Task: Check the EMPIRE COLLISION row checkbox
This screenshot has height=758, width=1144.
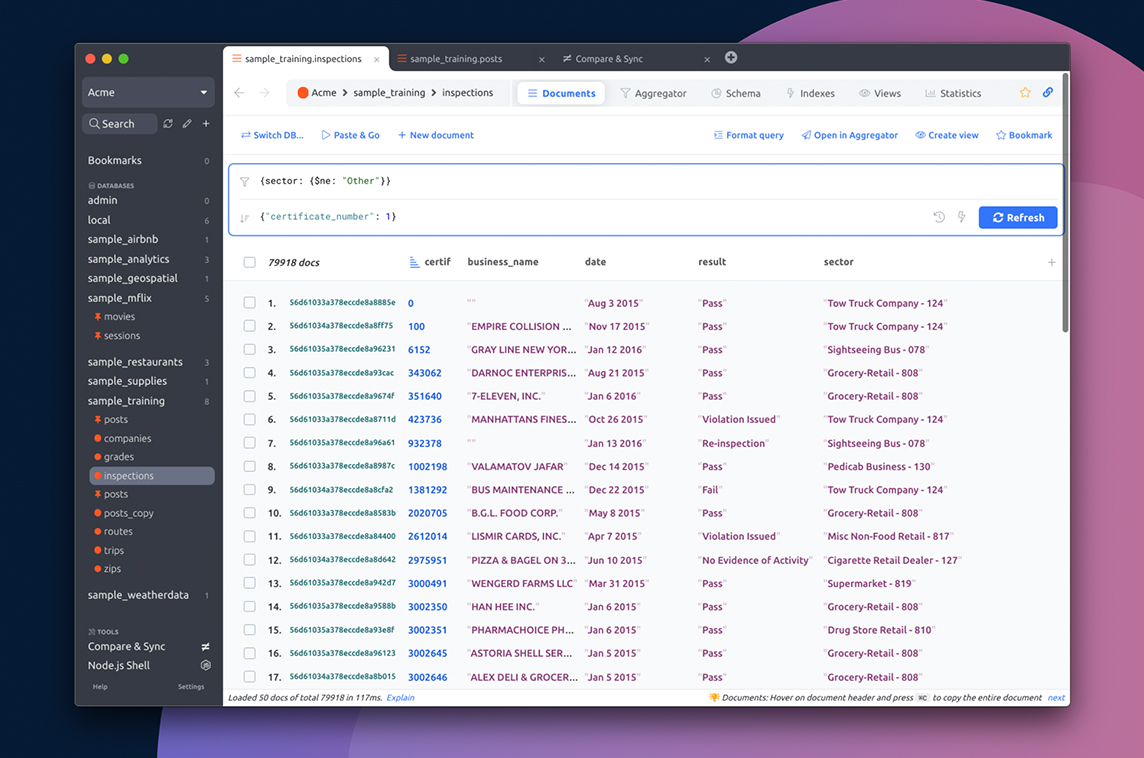Action: [250, 326]
